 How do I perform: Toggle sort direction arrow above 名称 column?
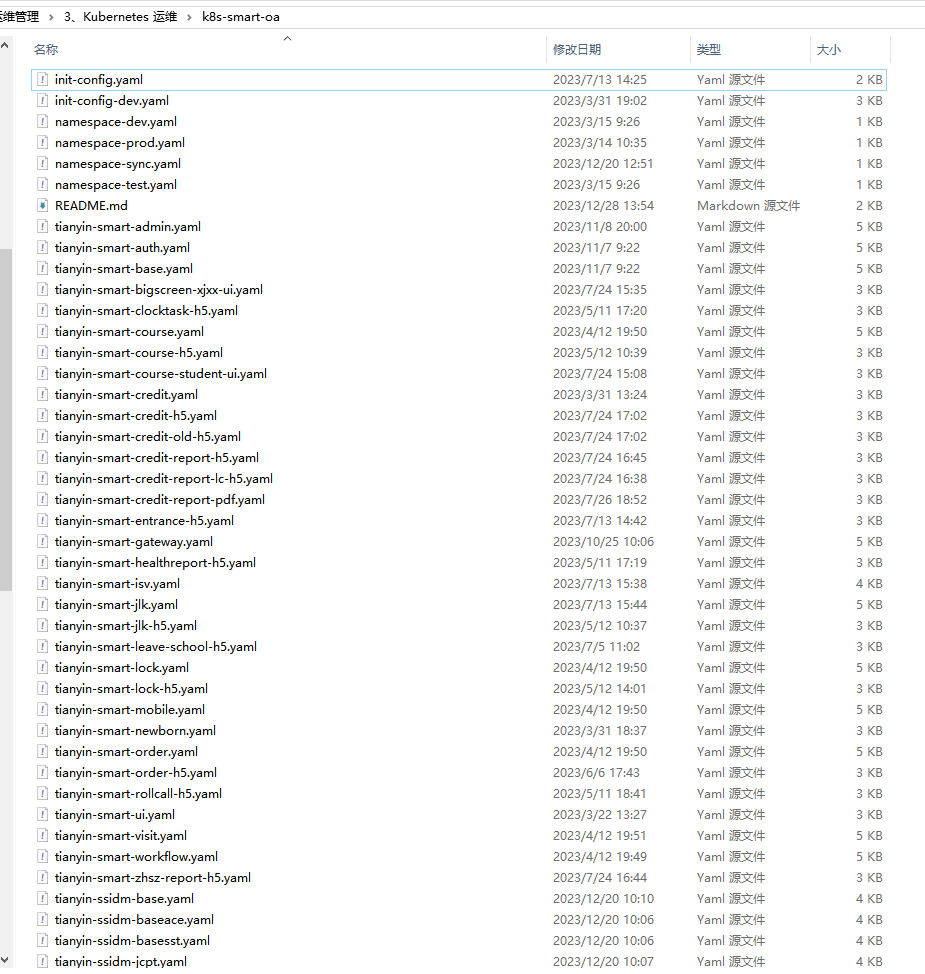pos(288,39)
